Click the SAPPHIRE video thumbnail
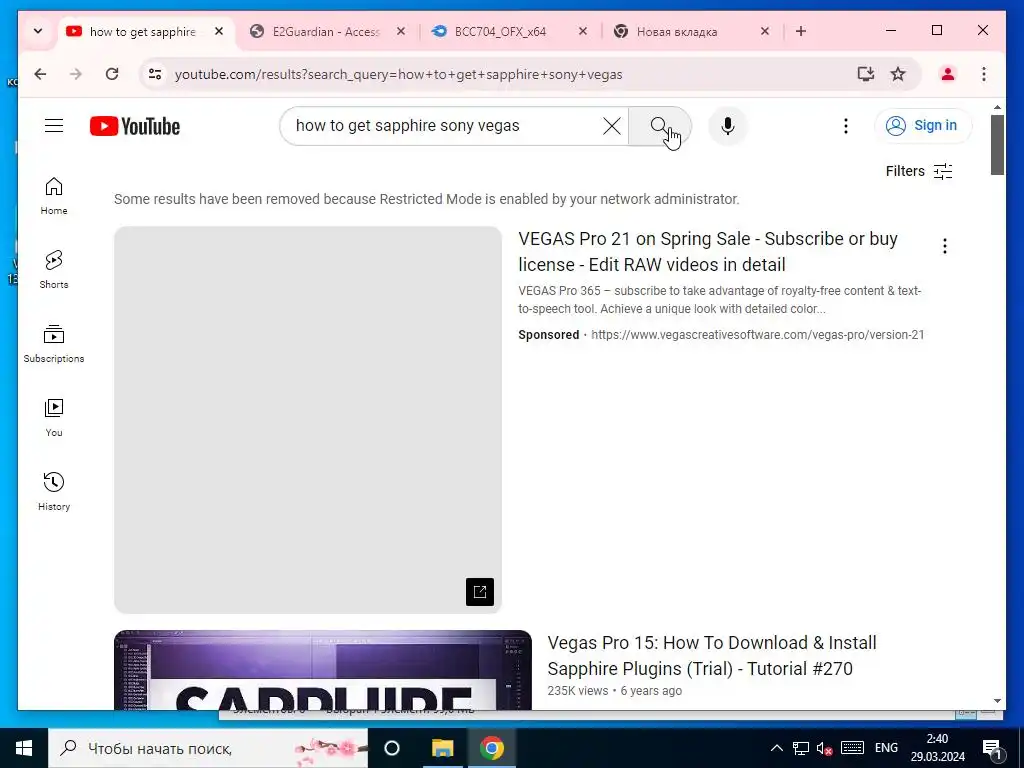The height and width of the screenshot is (768, 1024). point(323,670)
